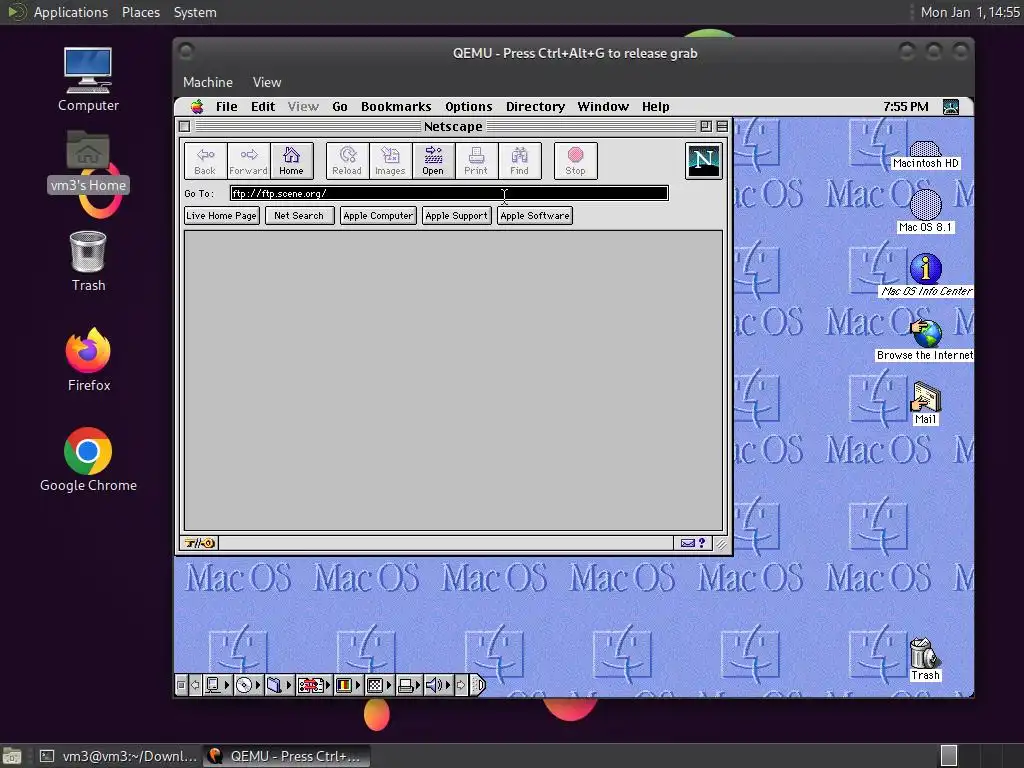
Task: Select the Computer desktop icon
Action: click(x=88, y=80)
